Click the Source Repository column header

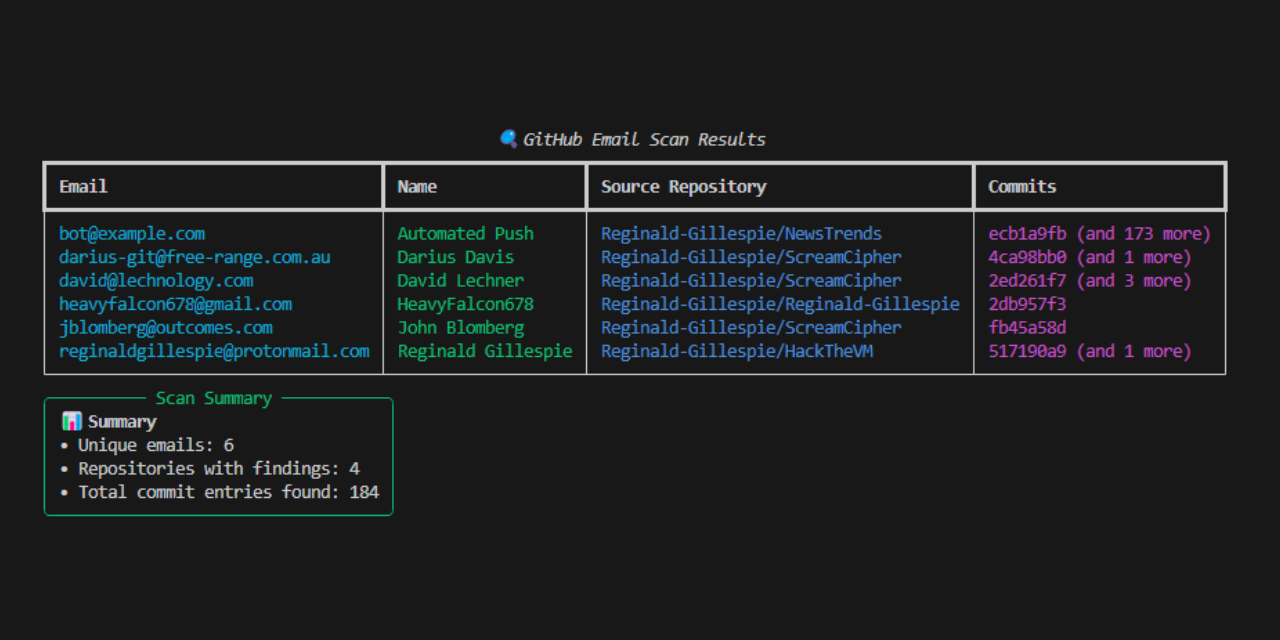tap(683, 186)
